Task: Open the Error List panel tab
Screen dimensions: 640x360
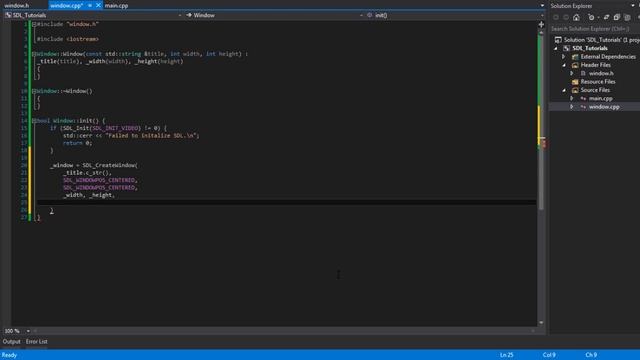Action: pyautogui.click(x=37, y=342)
